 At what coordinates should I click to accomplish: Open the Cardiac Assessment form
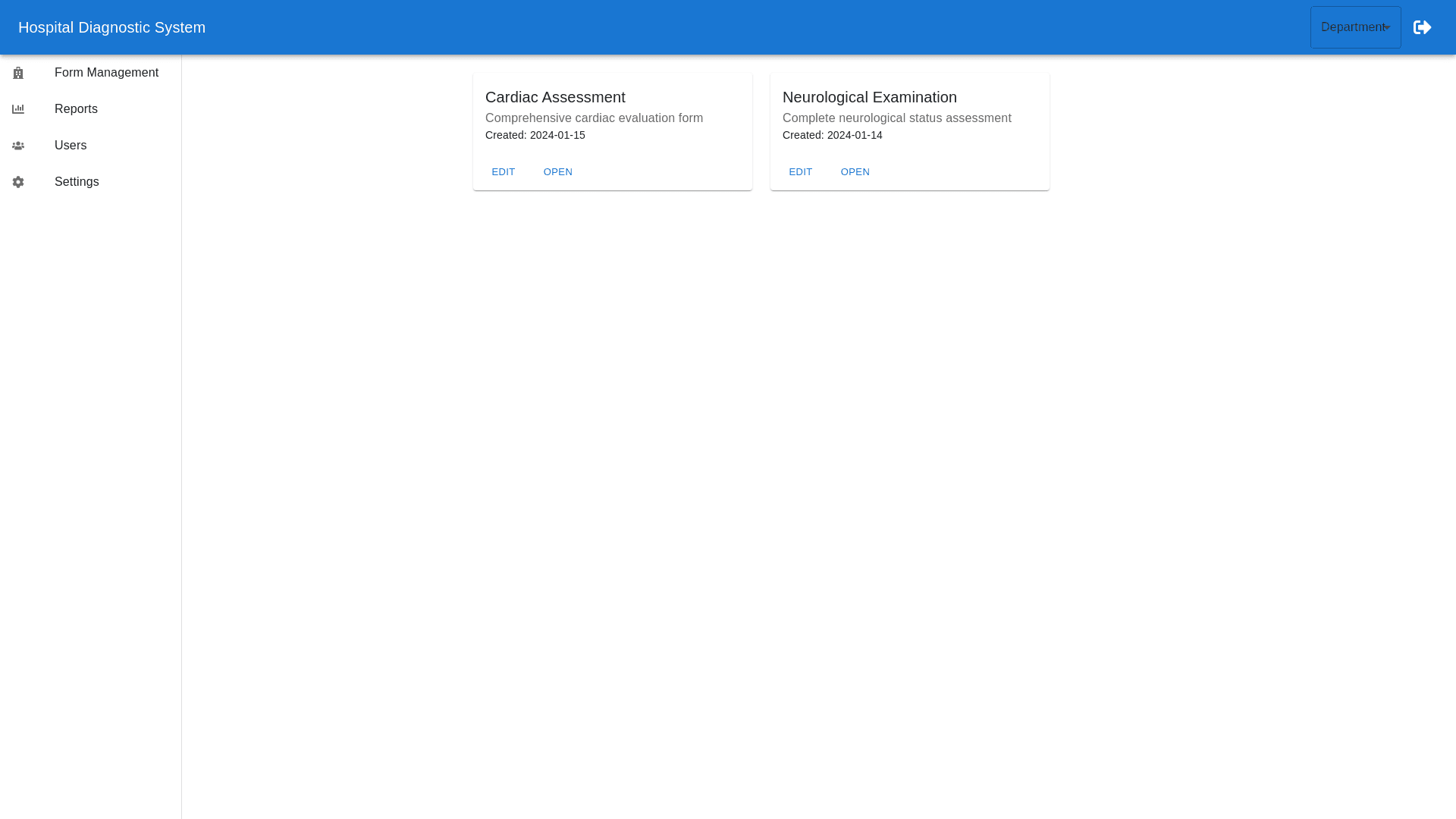[x=558, y=172]
